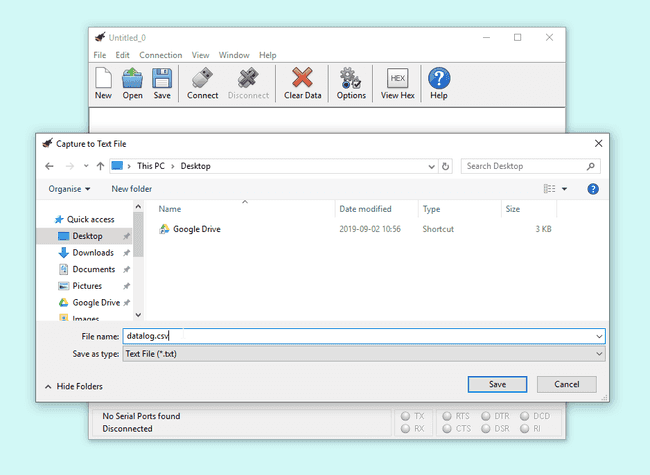Hide Folders in the save dialog
This screenshot has height=475, width=650.
(x=74, y=386)
